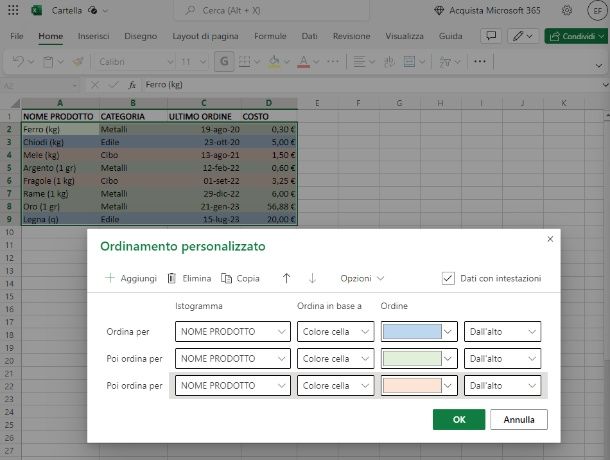Click the formula bar showing Ferro (kg)

[x=370, y=84]
